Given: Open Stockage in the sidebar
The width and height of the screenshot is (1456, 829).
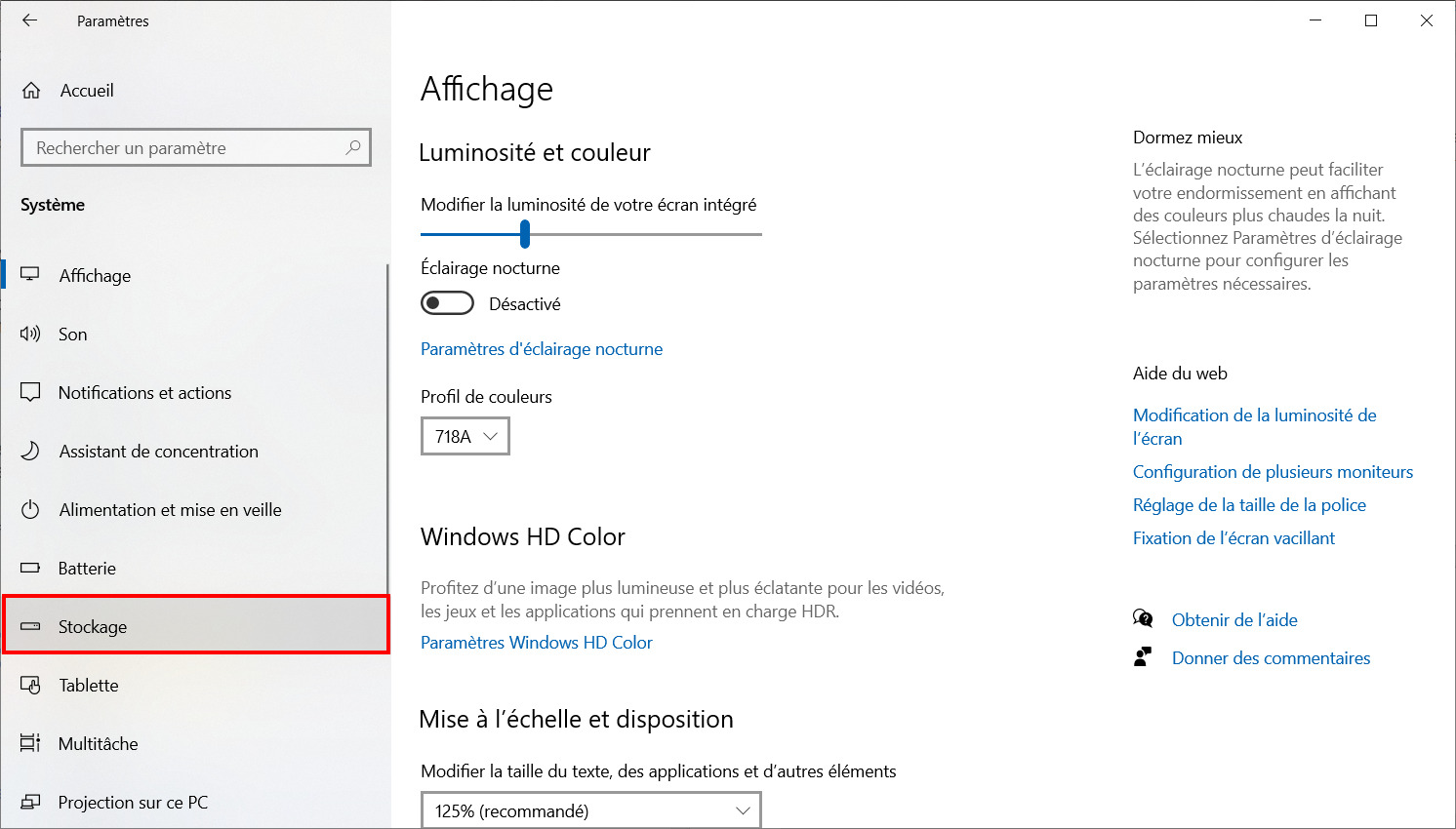Looking at the screenshot, I should click(195, 626).
